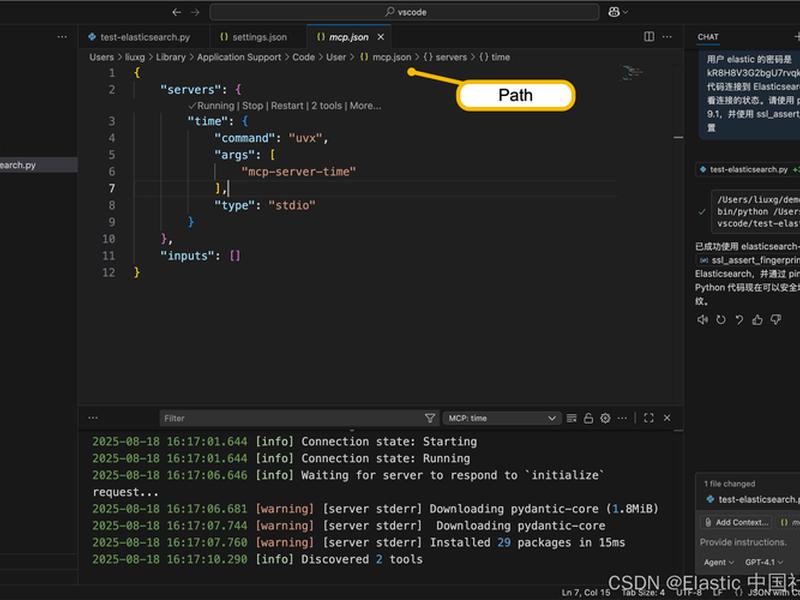The image size is (800, 600).
Task: Click the "type": "stdio" code line
Action: (x=265, y=205)
